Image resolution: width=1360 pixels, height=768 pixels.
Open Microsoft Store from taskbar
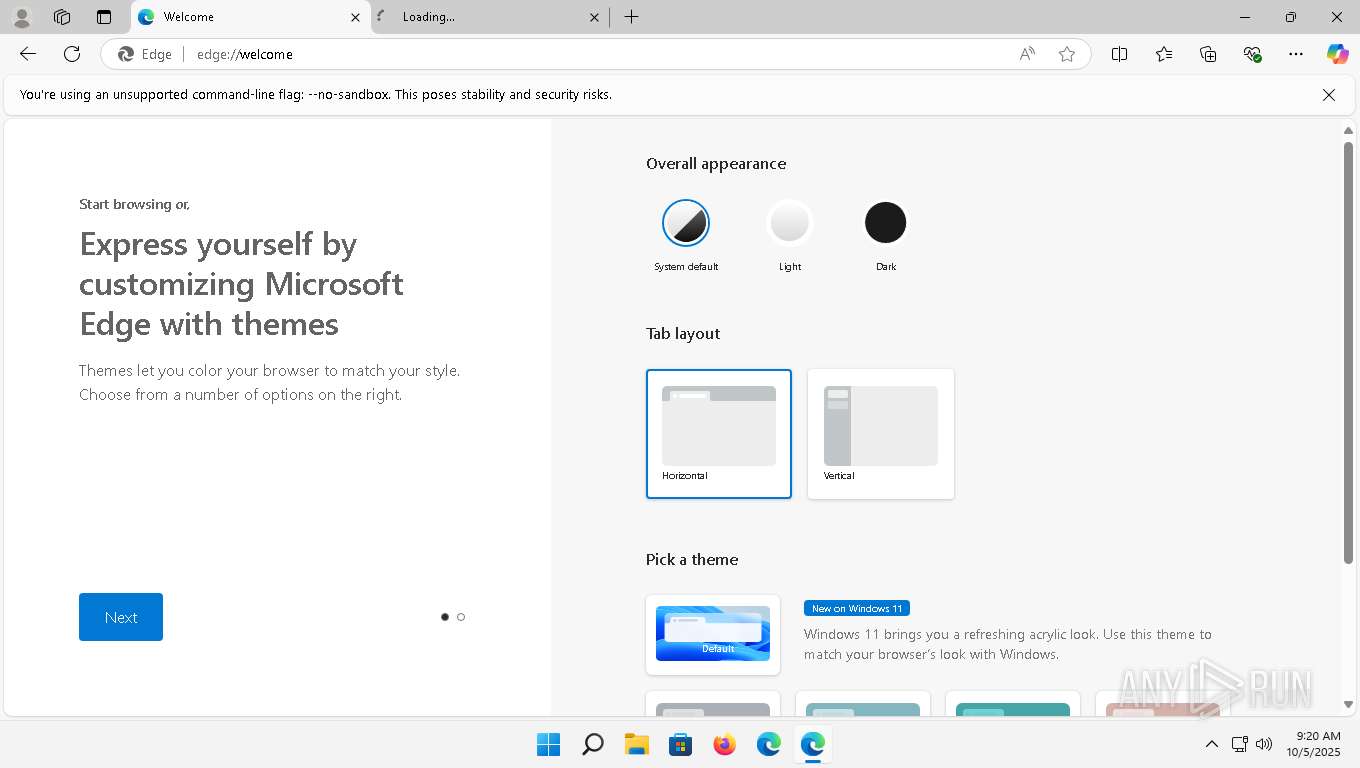point(680,744)
